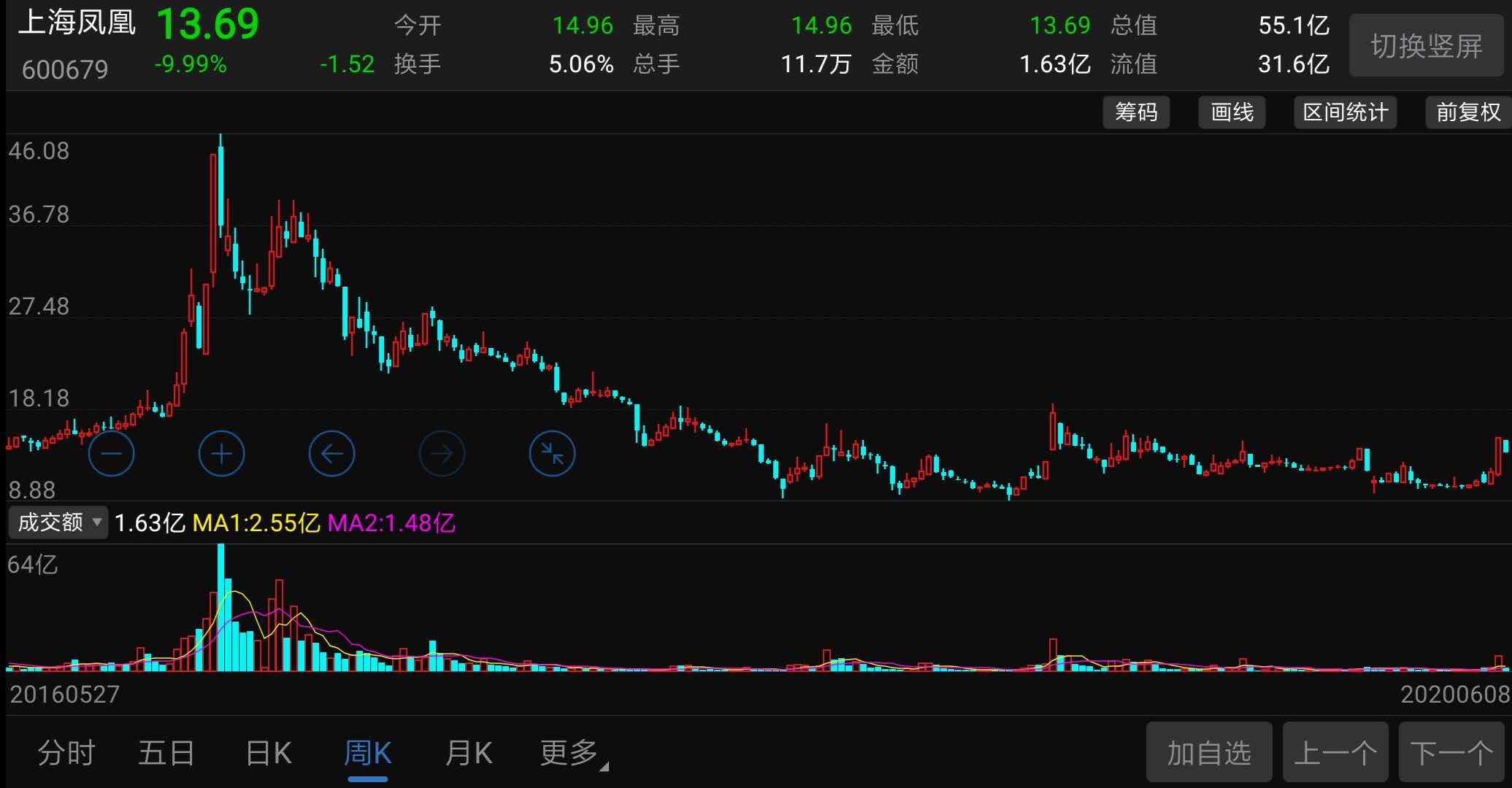Screen dimensions: 1512x788
Task: Pan the chart right using the right arrow icon
Action: pyautogui.click(x=442, y=453)
